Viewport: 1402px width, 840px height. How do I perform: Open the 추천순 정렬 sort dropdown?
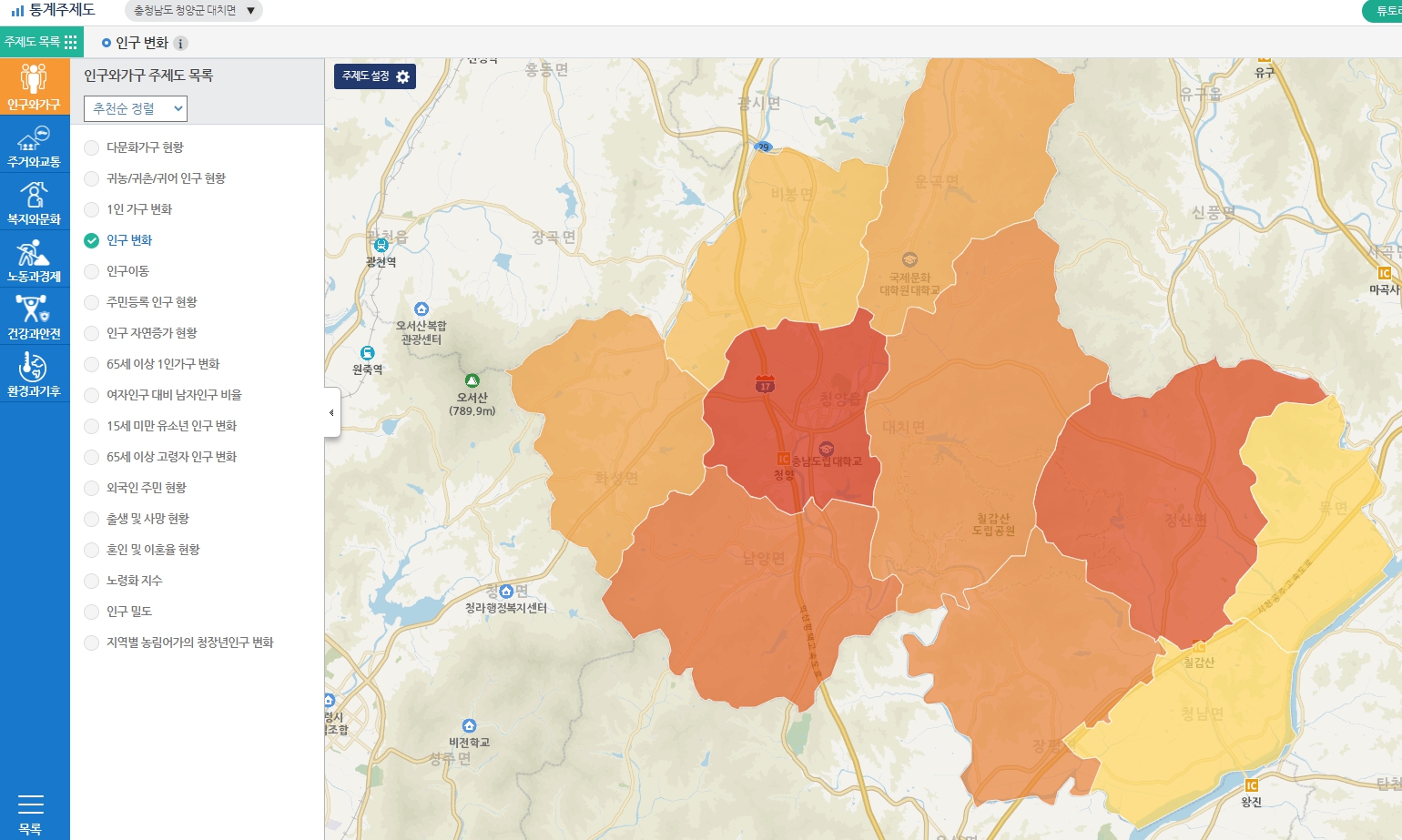(136, 109)
